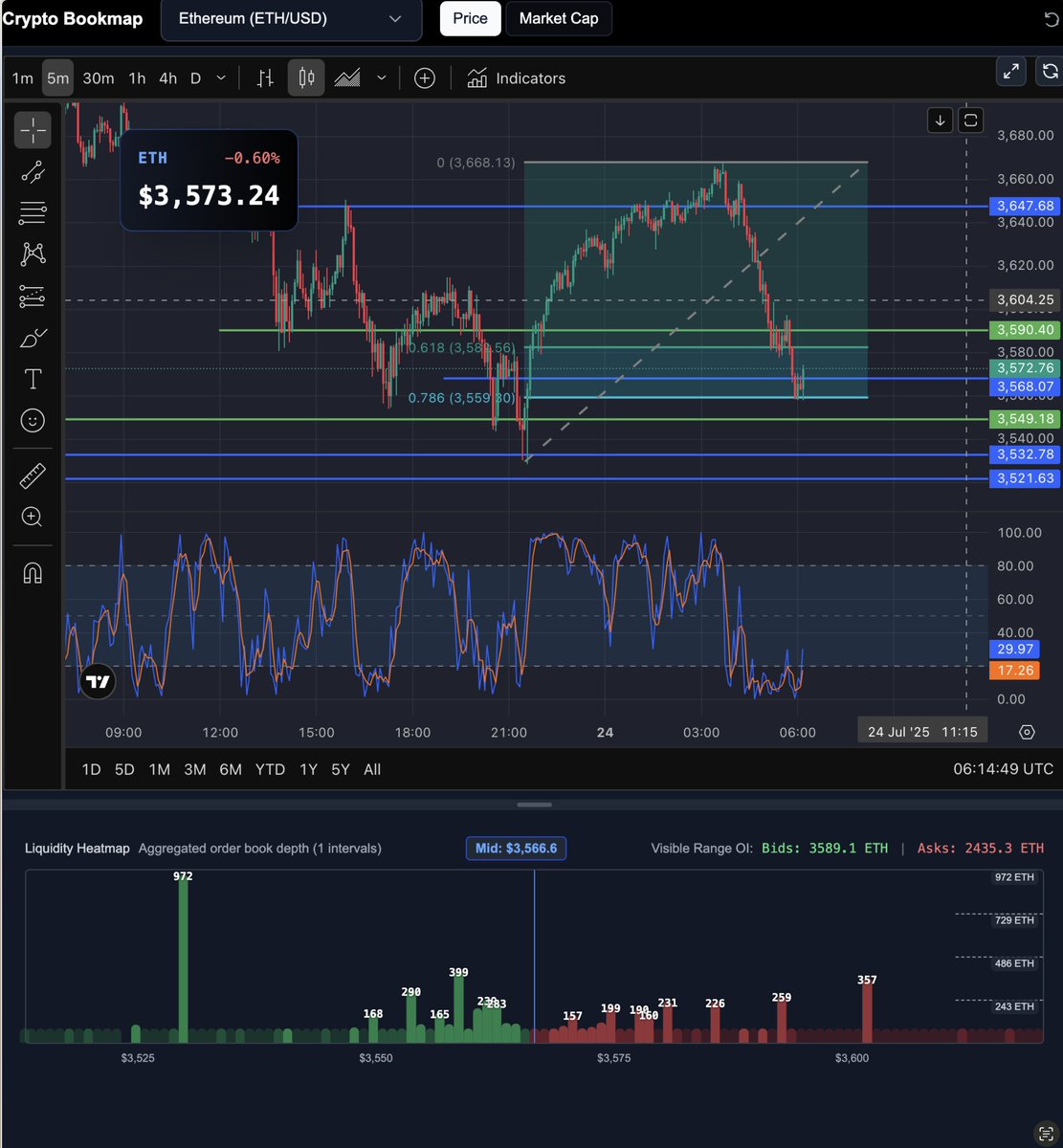Click the capture icon at bottom right
Image resolution: width=1063 pixels, height=1148 pixels.
coord(1046,1132)
